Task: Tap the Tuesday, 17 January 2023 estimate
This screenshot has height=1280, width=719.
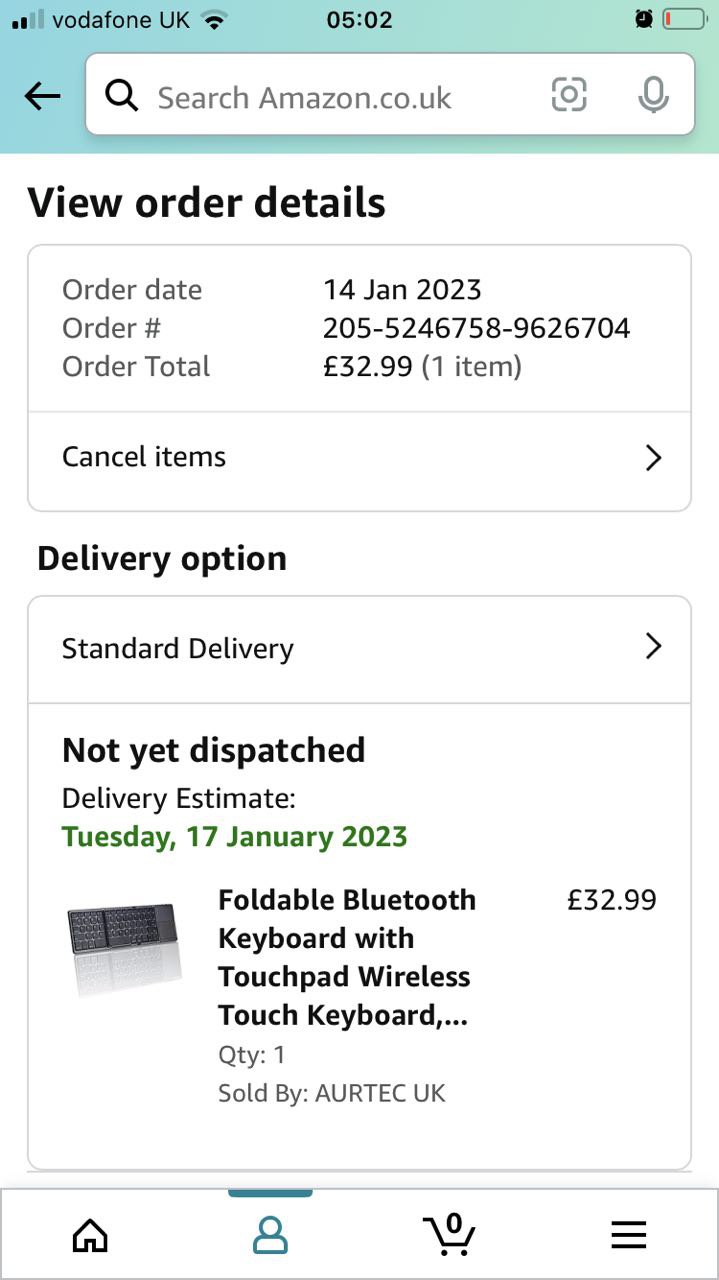Action: 234,836
